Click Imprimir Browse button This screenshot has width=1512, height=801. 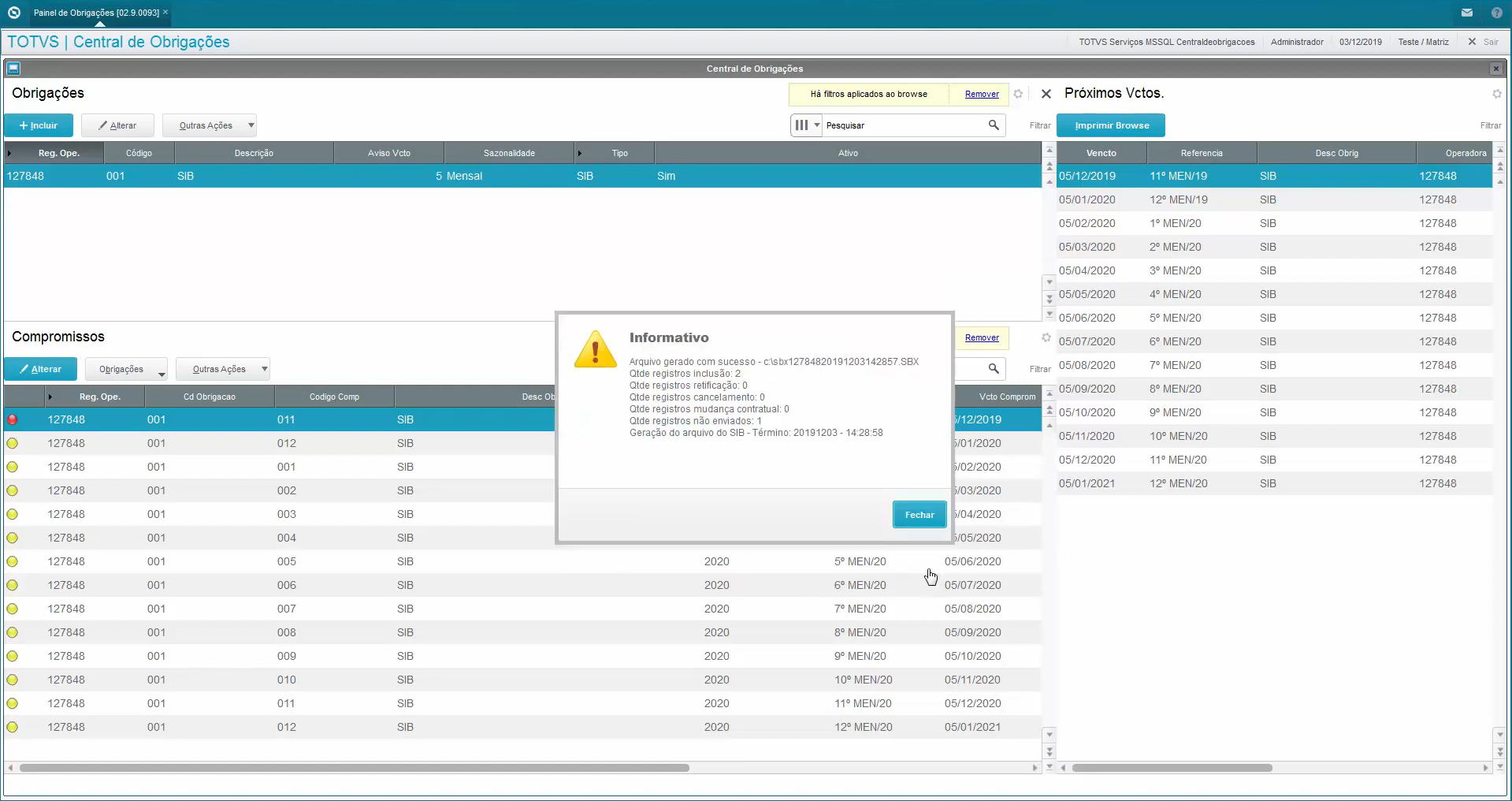(x=1111, y=125)
